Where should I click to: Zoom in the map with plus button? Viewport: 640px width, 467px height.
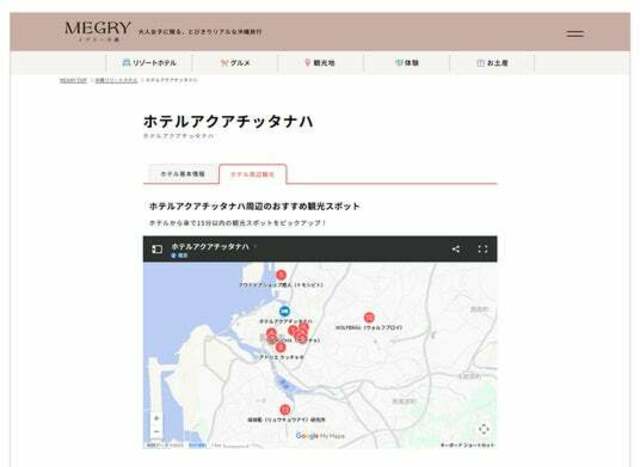157,418
